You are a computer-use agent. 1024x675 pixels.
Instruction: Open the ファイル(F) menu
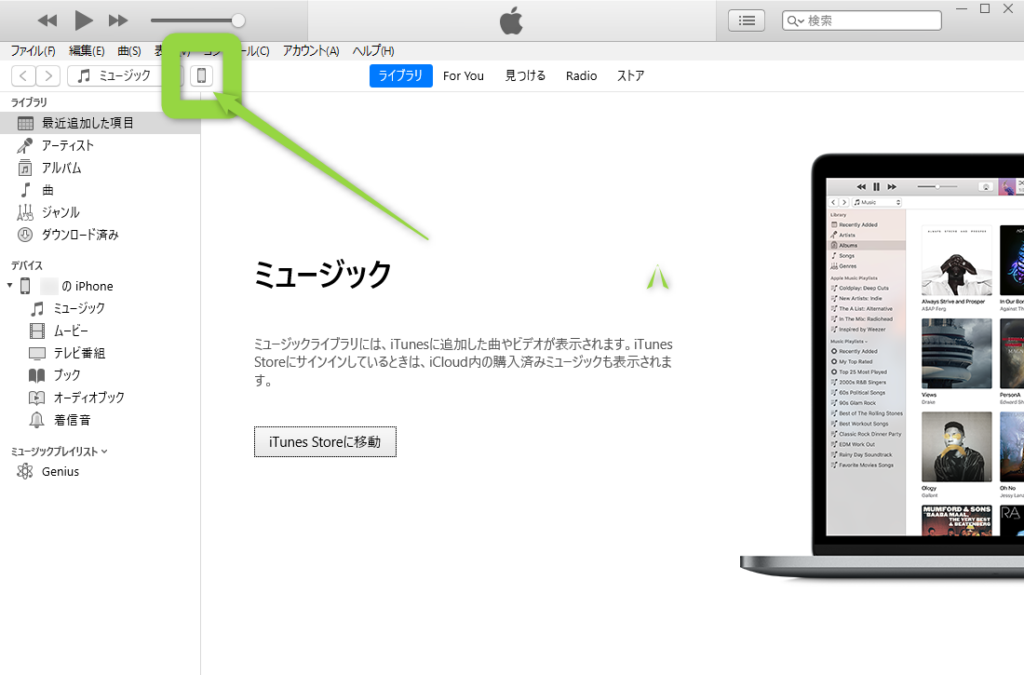pyautogui.click(x=33, y=51)
